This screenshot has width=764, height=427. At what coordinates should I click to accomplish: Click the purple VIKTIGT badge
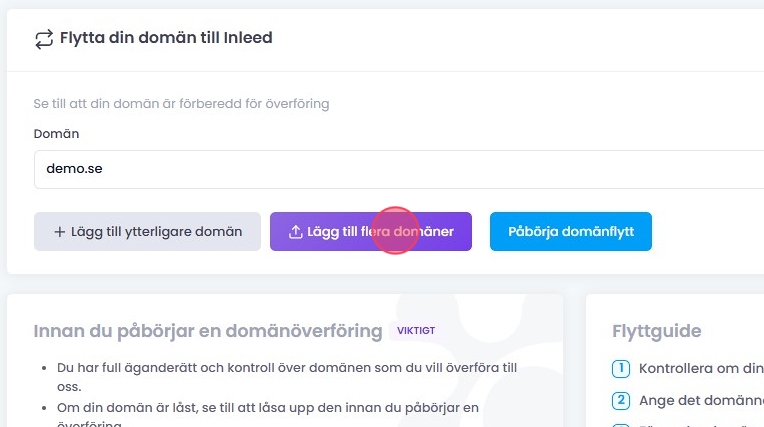(x=416, y=330)
